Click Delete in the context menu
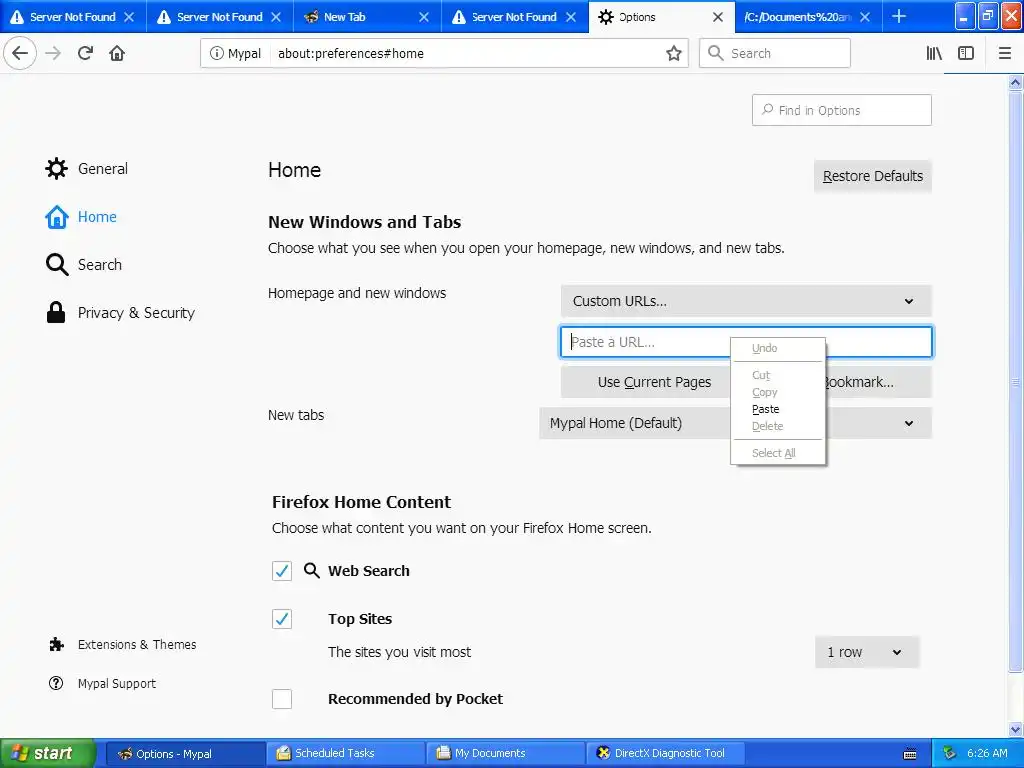Screen dimensions: 1024x768 pyautogui.click(x=778, y=426)
